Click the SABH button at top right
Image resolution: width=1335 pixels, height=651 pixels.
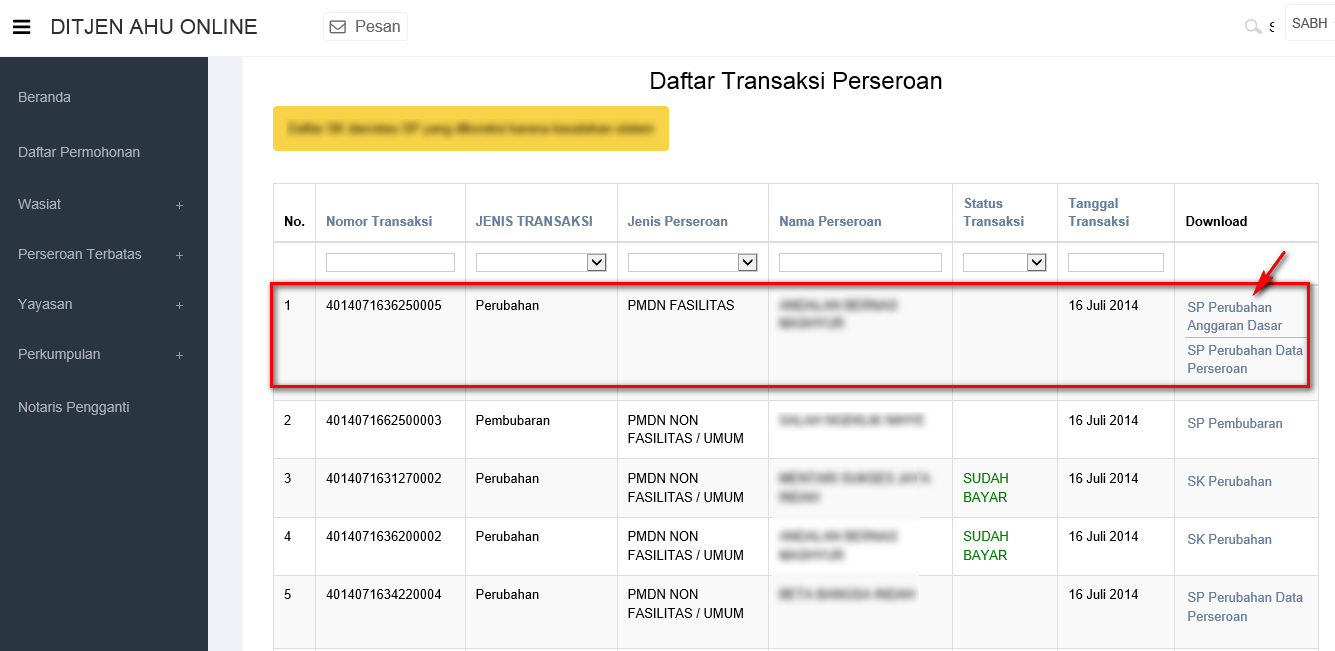(1309, 24)
